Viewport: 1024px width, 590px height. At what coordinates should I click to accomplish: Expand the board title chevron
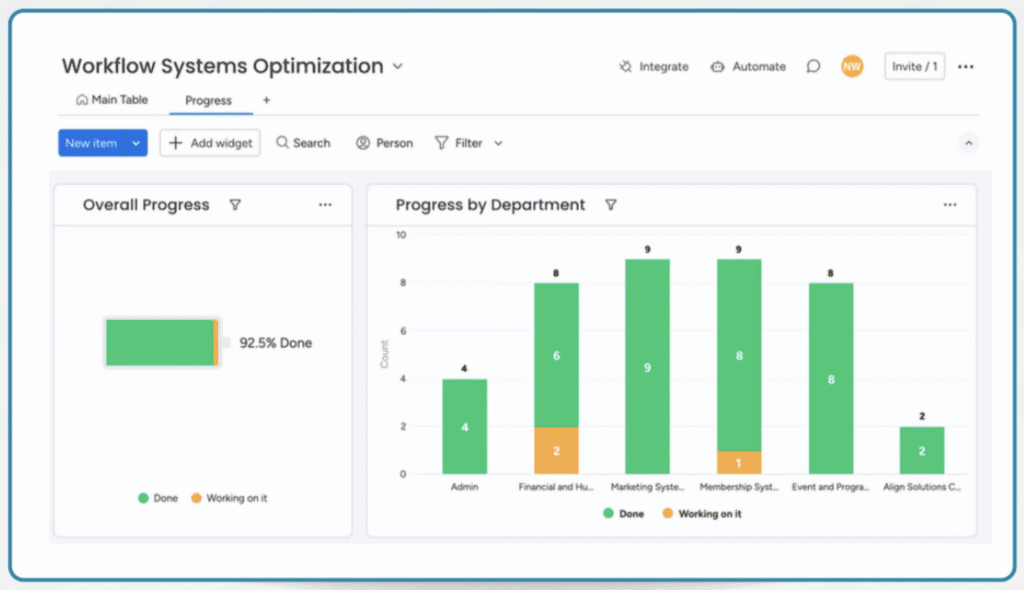click(397, 67)
